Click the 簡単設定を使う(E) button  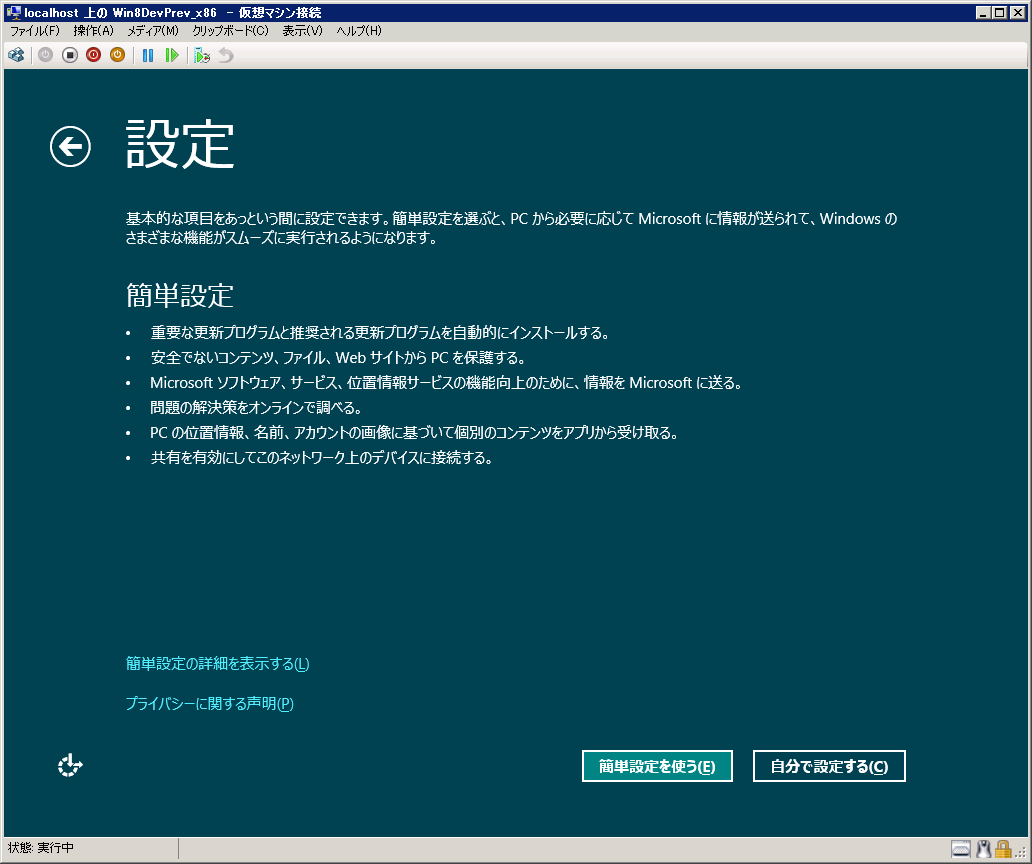(x=657, y=766)
